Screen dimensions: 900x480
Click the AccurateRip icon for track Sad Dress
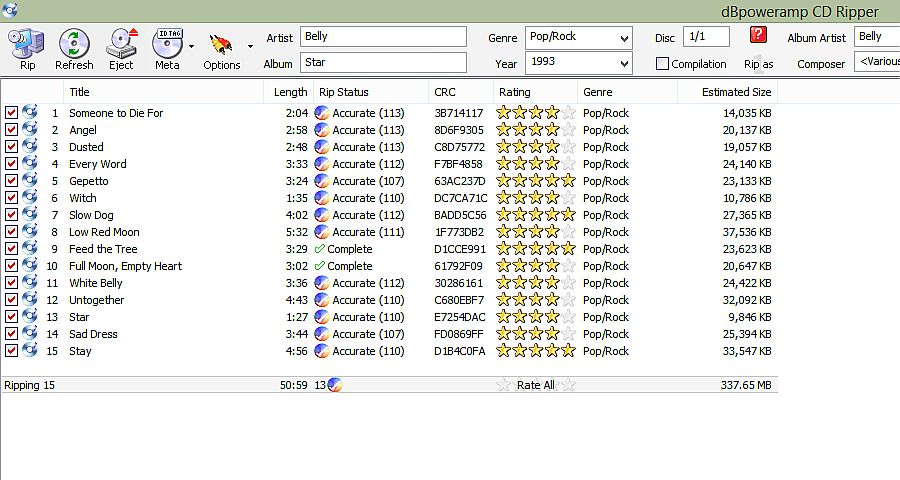[322, 334]
